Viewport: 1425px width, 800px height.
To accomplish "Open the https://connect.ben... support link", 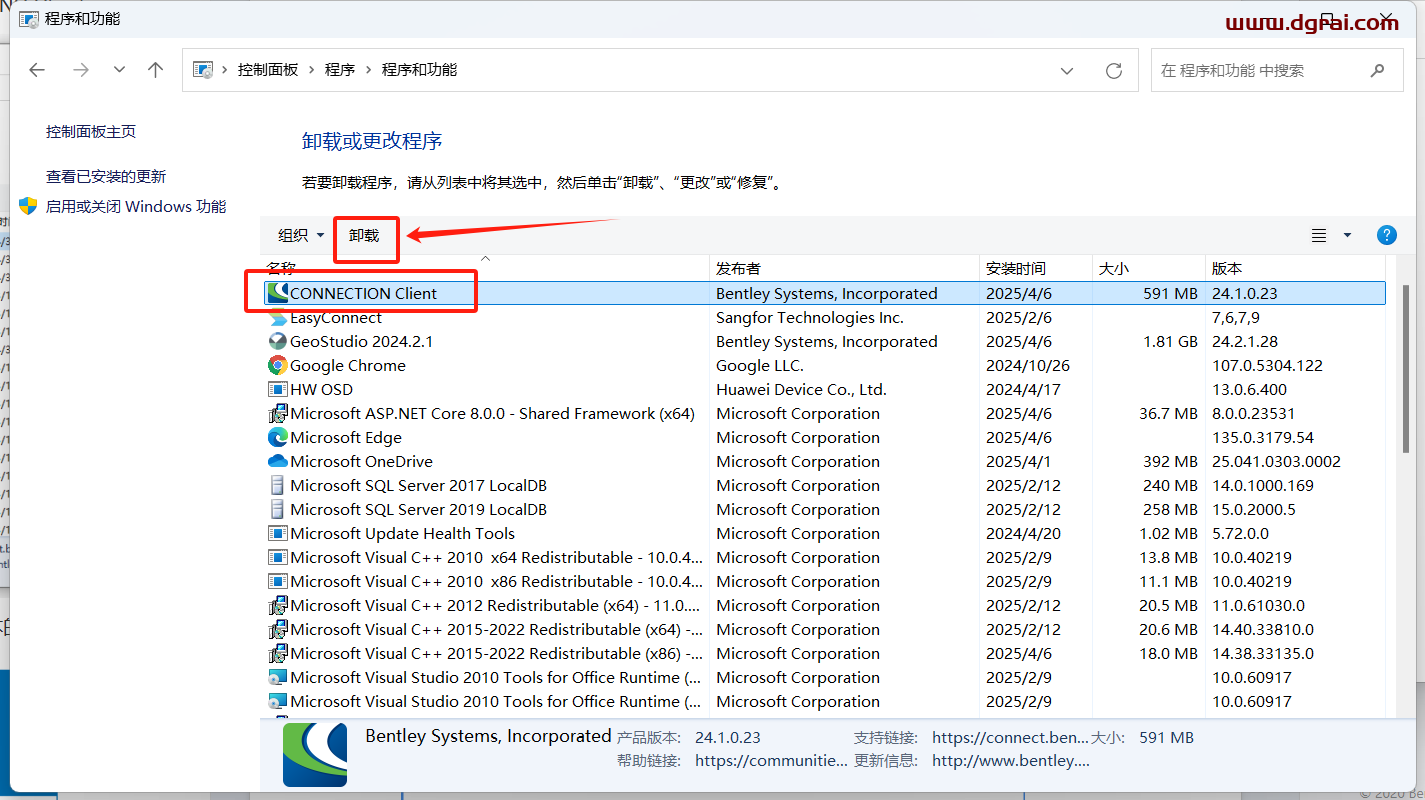I will pyautogui.click(x=1010, y=737).
